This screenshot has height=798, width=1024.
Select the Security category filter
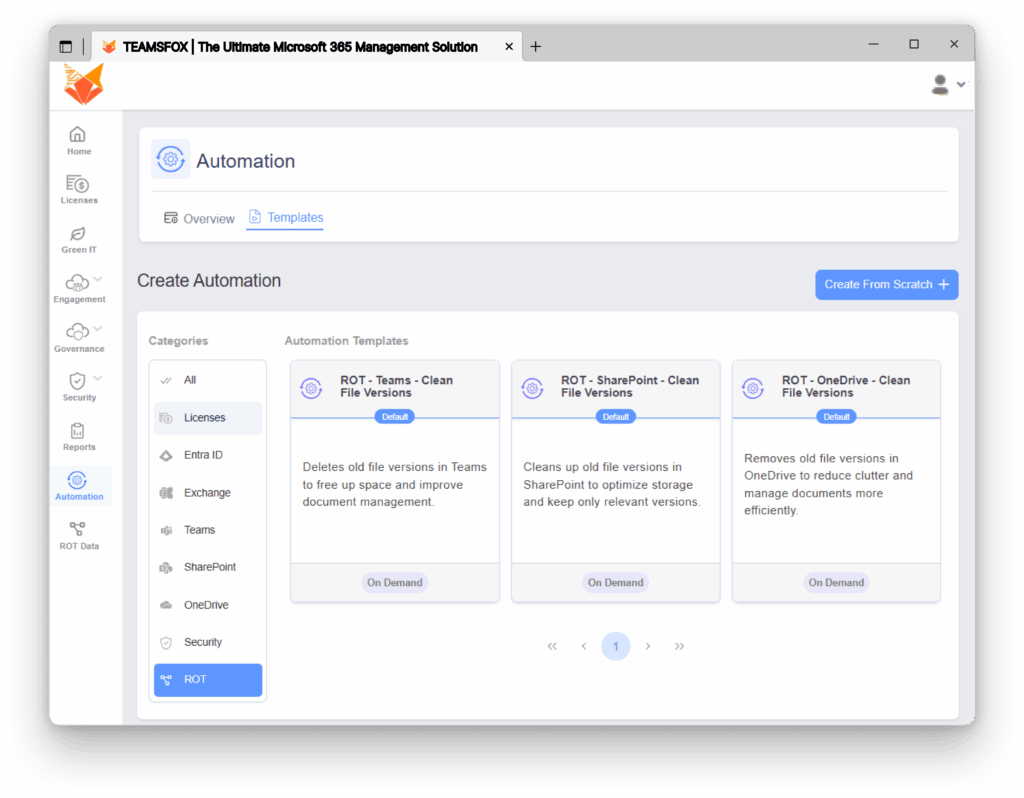(x=208, y=643)
